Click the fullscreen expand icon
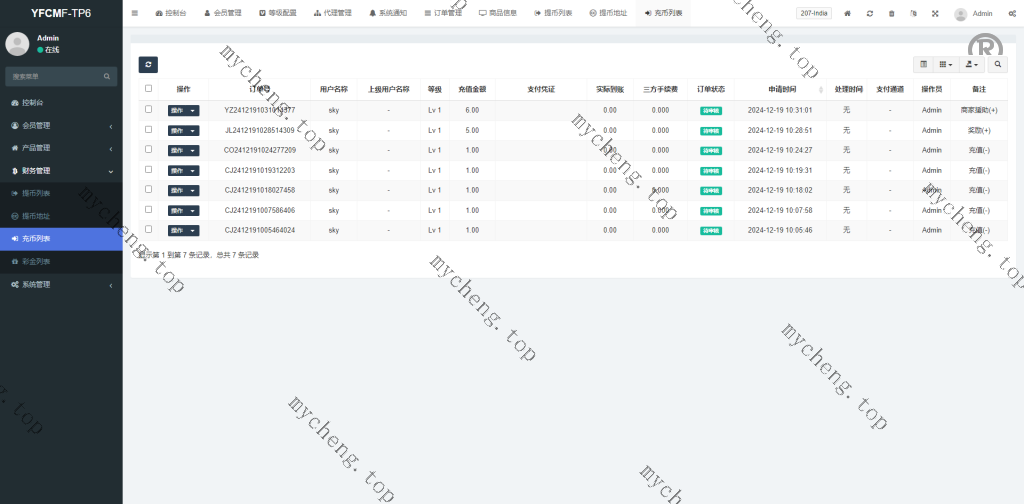The image size is (1024, 504). (935, 14)
